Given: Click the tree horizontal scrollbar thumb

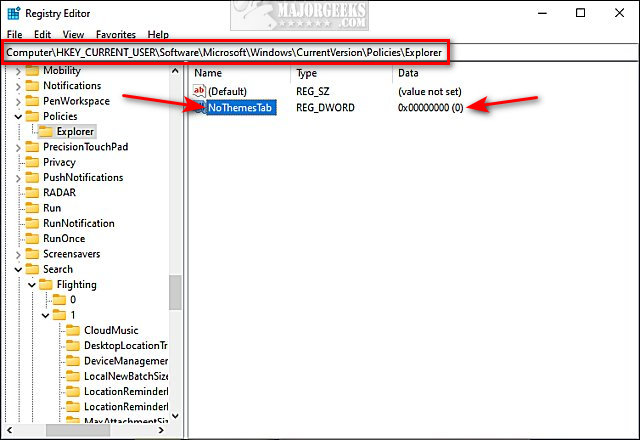Looking at the screenshot, I should tap(78, 430).
